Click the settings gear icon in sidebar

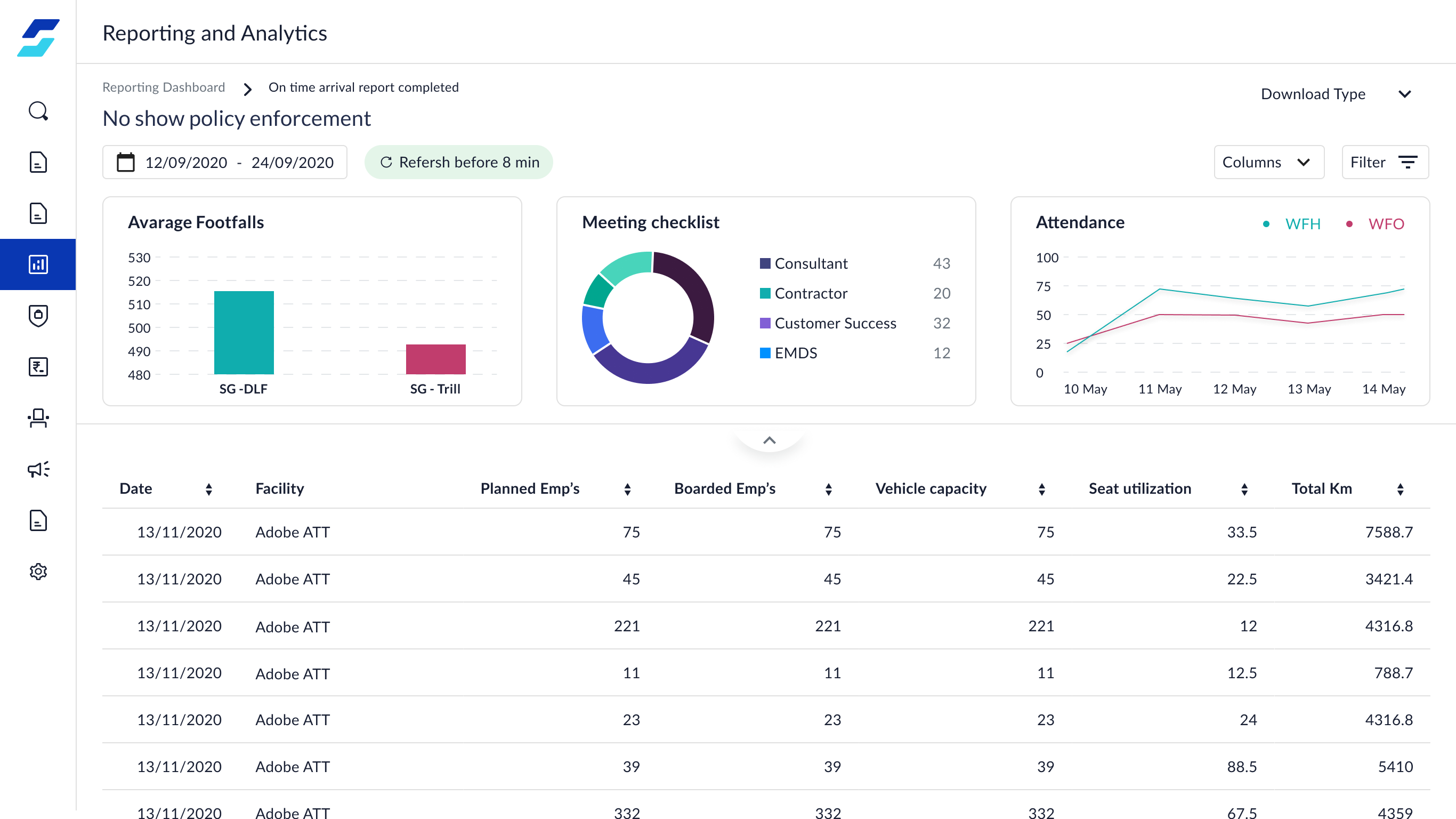pos(38,571)
